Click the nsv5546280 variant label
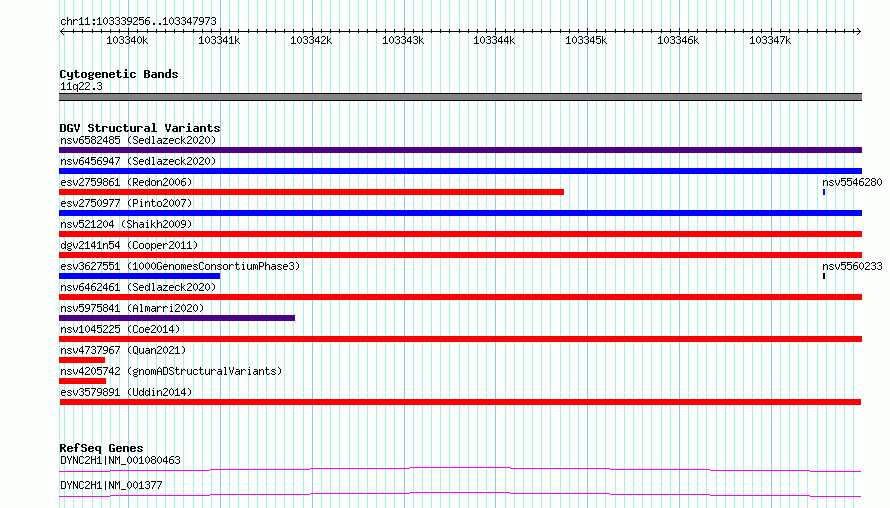The height and width of the screenshot is (508, 890). coord(852,182)
